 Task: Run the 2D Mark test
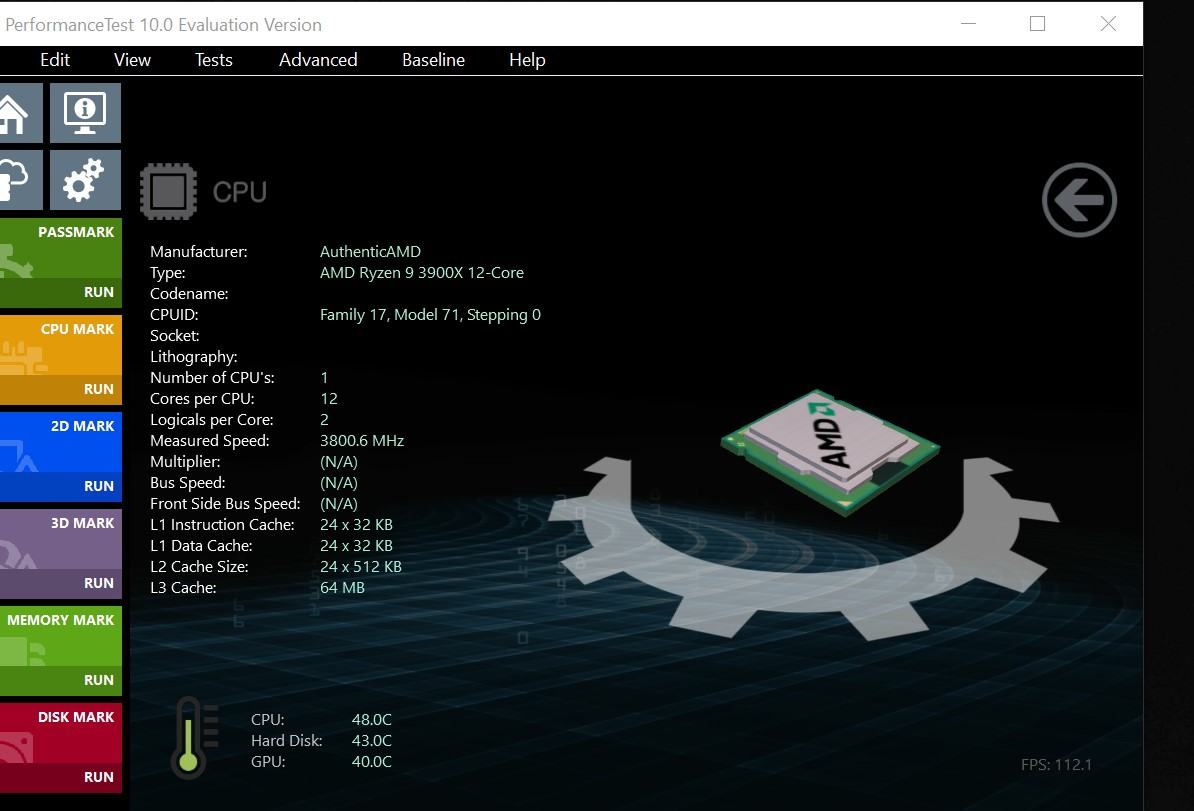(x=61, y=486)
